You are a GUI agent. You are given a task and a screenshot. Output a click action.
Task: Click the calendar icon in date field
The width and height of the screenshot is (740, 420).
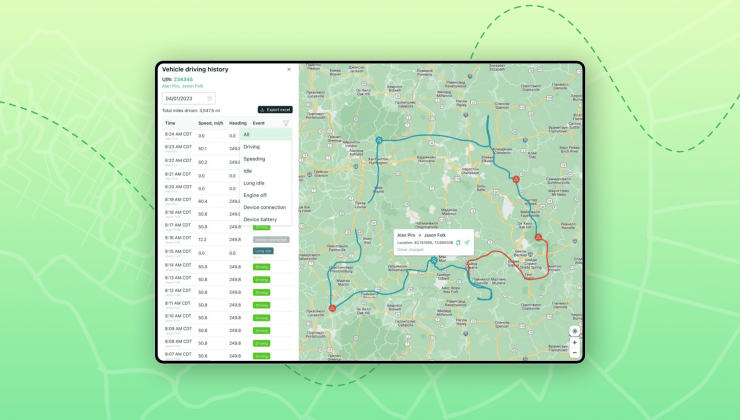(x=210, y=98)
